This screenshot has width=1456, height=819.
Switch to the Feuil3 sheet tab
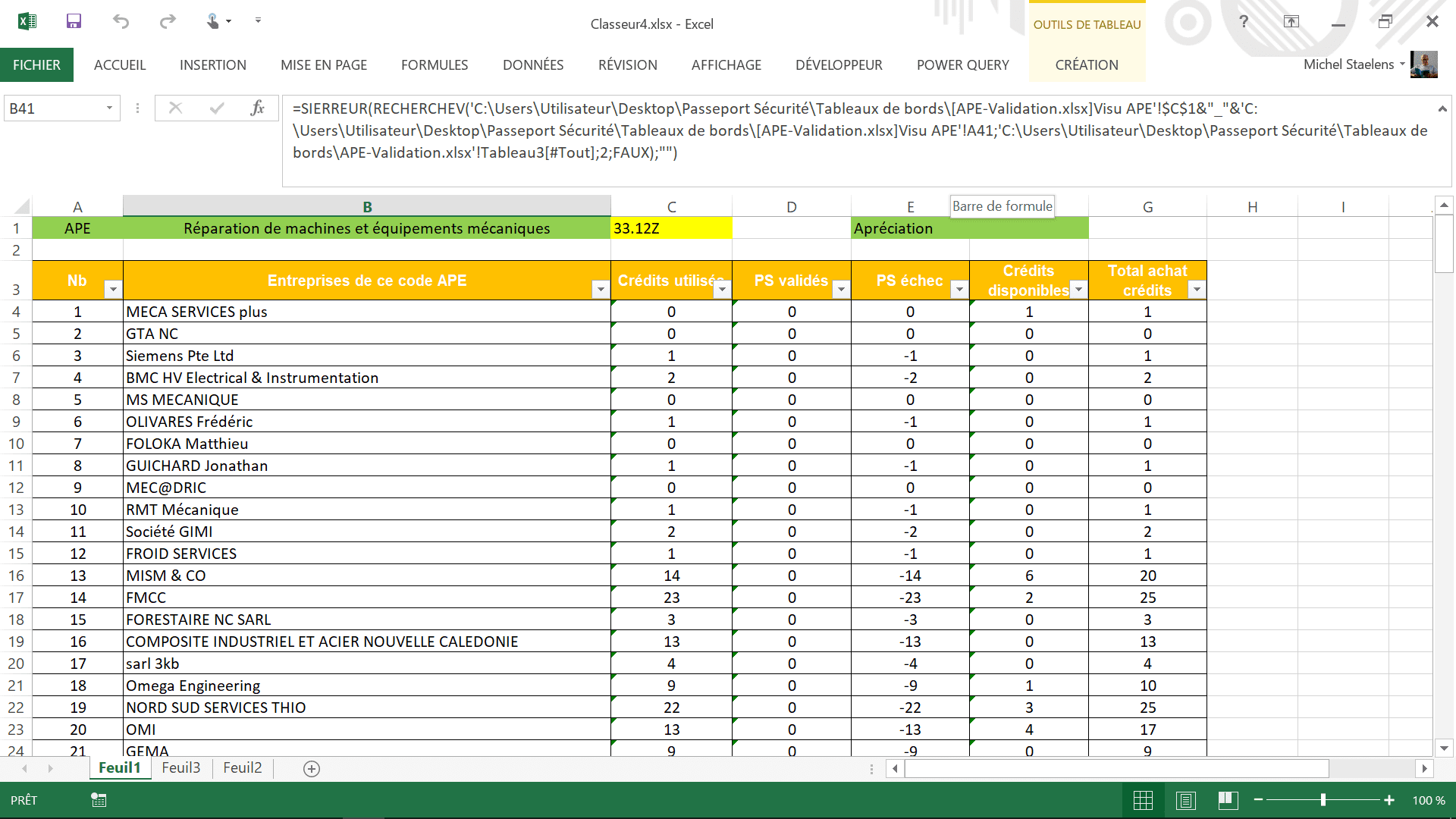[181, 767]
